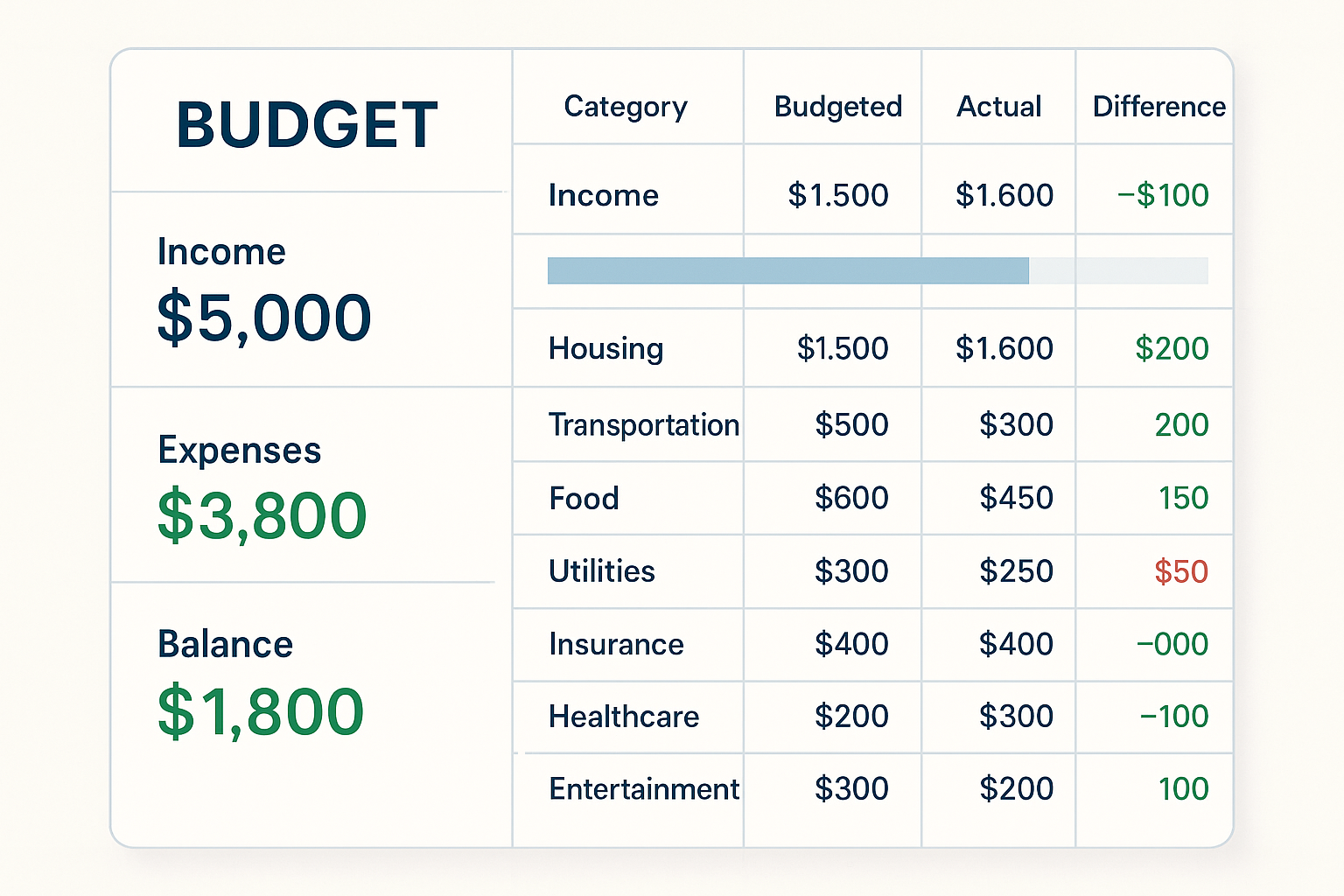Screen dimensions: 1344x896
Task: Select the Entertainment category label
Action: (643, 789)
